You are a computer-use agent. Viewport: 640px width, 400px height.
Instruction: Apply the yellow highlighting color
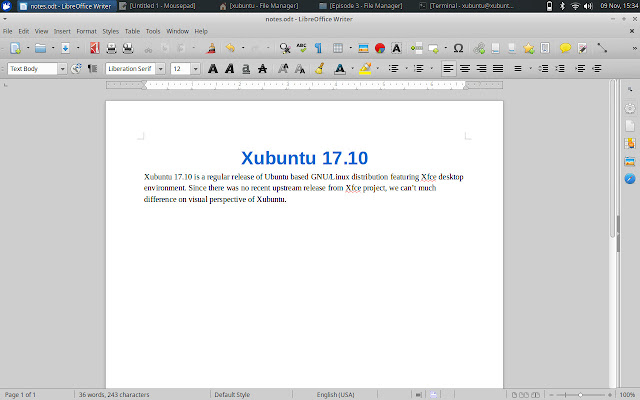tap(365, 69)
